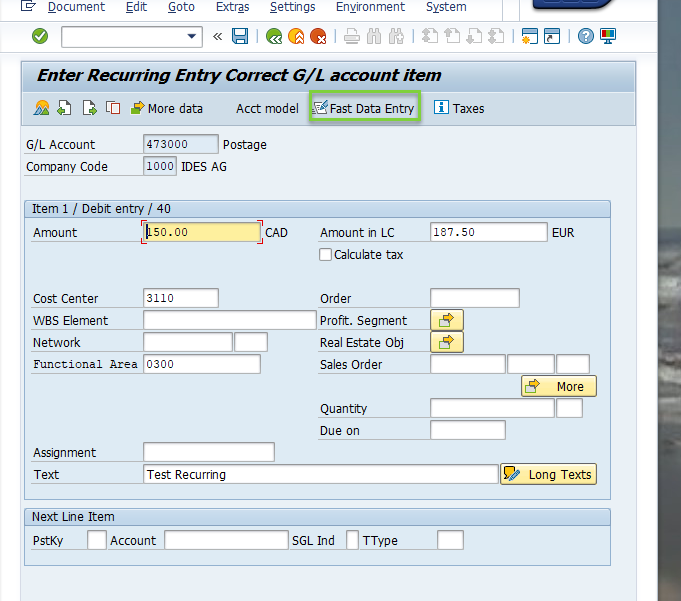Click the Cost Center input field
The width and height of the screenshot is (681, 601).
click(180, 298)
